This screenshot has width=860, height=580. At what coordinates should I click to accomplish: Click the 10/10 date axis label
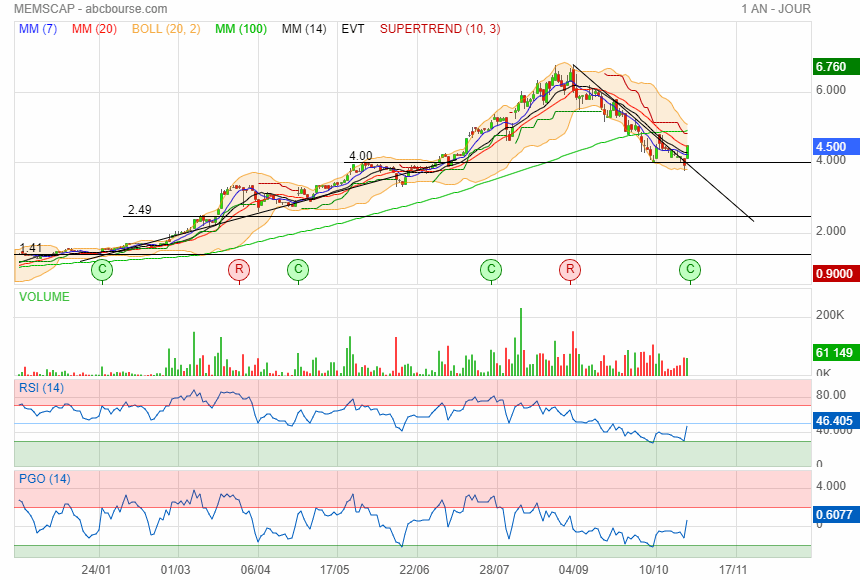654,570
